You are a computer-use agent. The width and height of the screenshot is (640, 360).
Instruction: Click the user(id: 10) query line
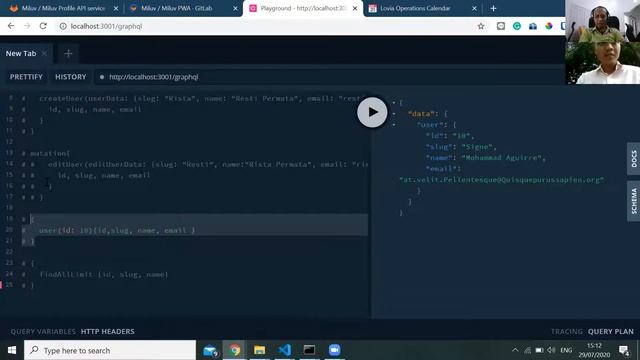click(x=117, y=230)
